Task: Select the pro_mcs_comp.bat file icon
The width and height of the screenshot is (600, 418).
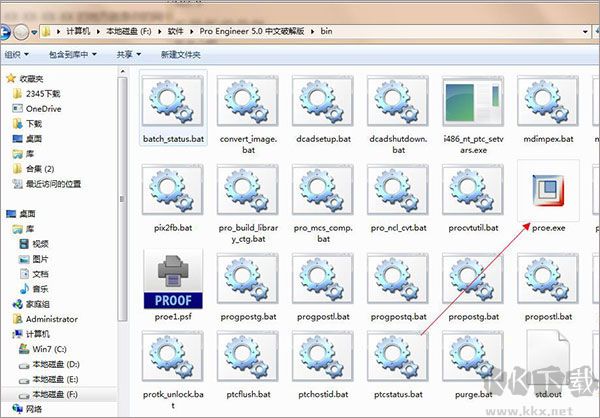Action: click(323, 189)
